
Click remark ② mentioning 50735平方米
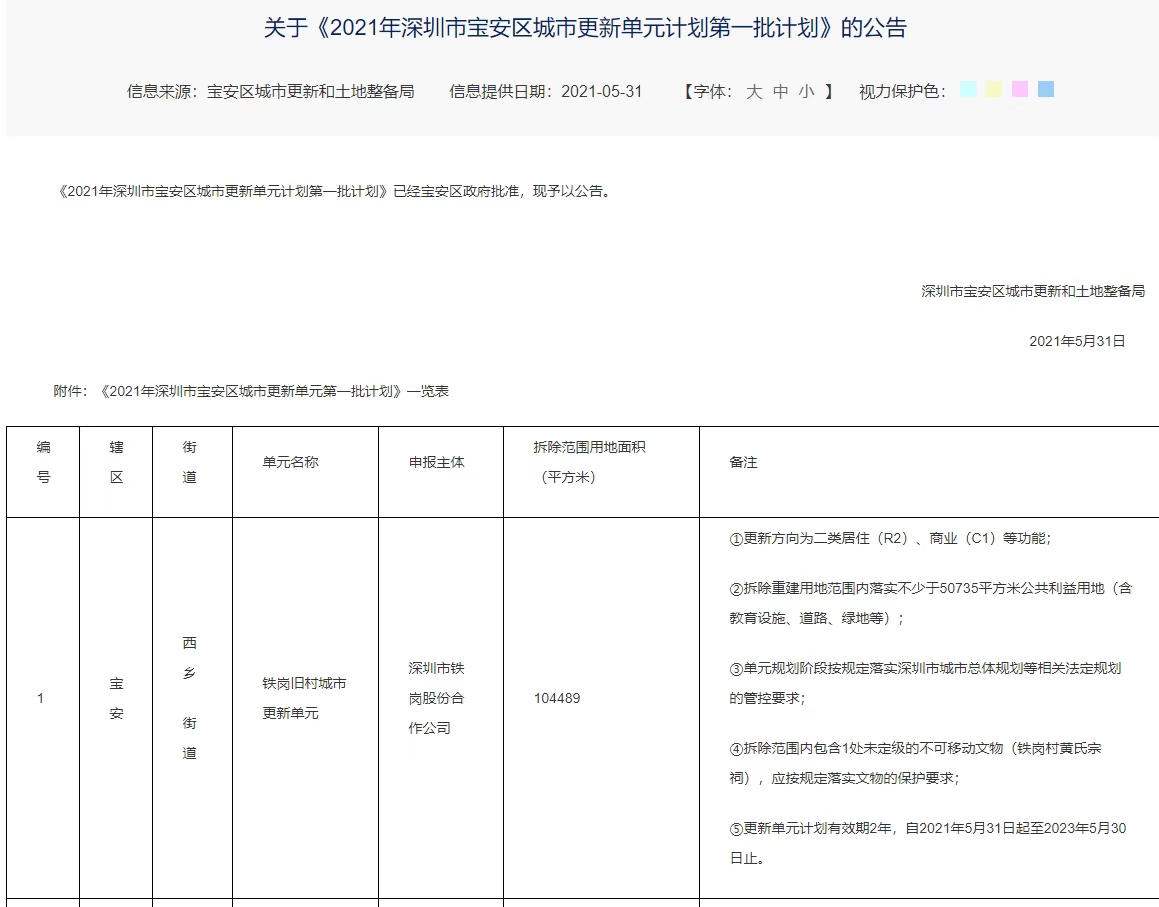931,603
